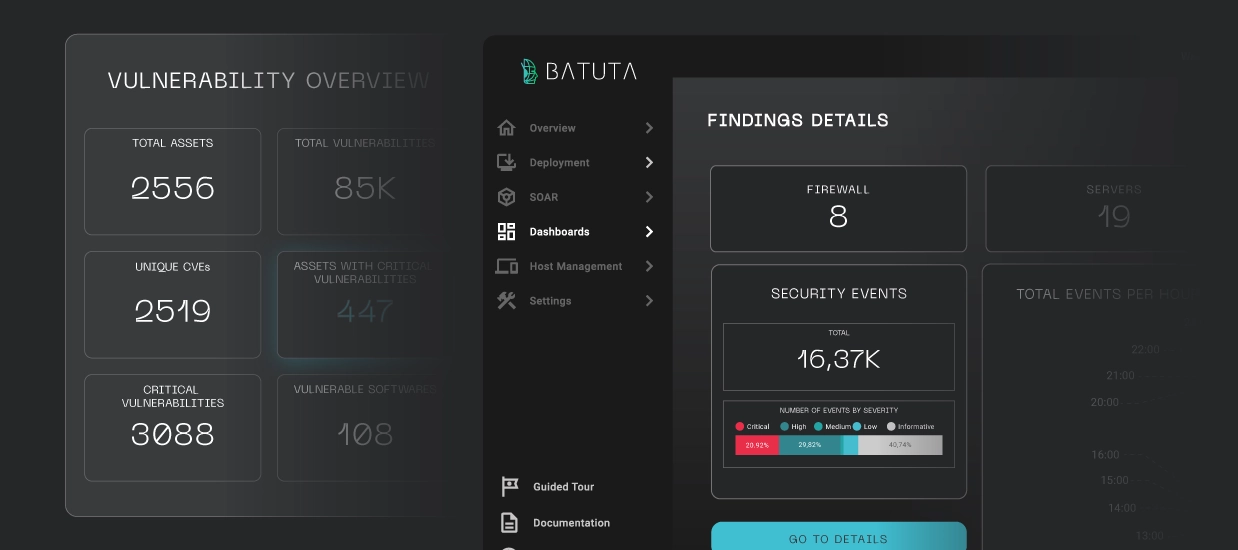Click the Settings tools icon
This screenshot has width=1238, height=550.
pos(506,301)
